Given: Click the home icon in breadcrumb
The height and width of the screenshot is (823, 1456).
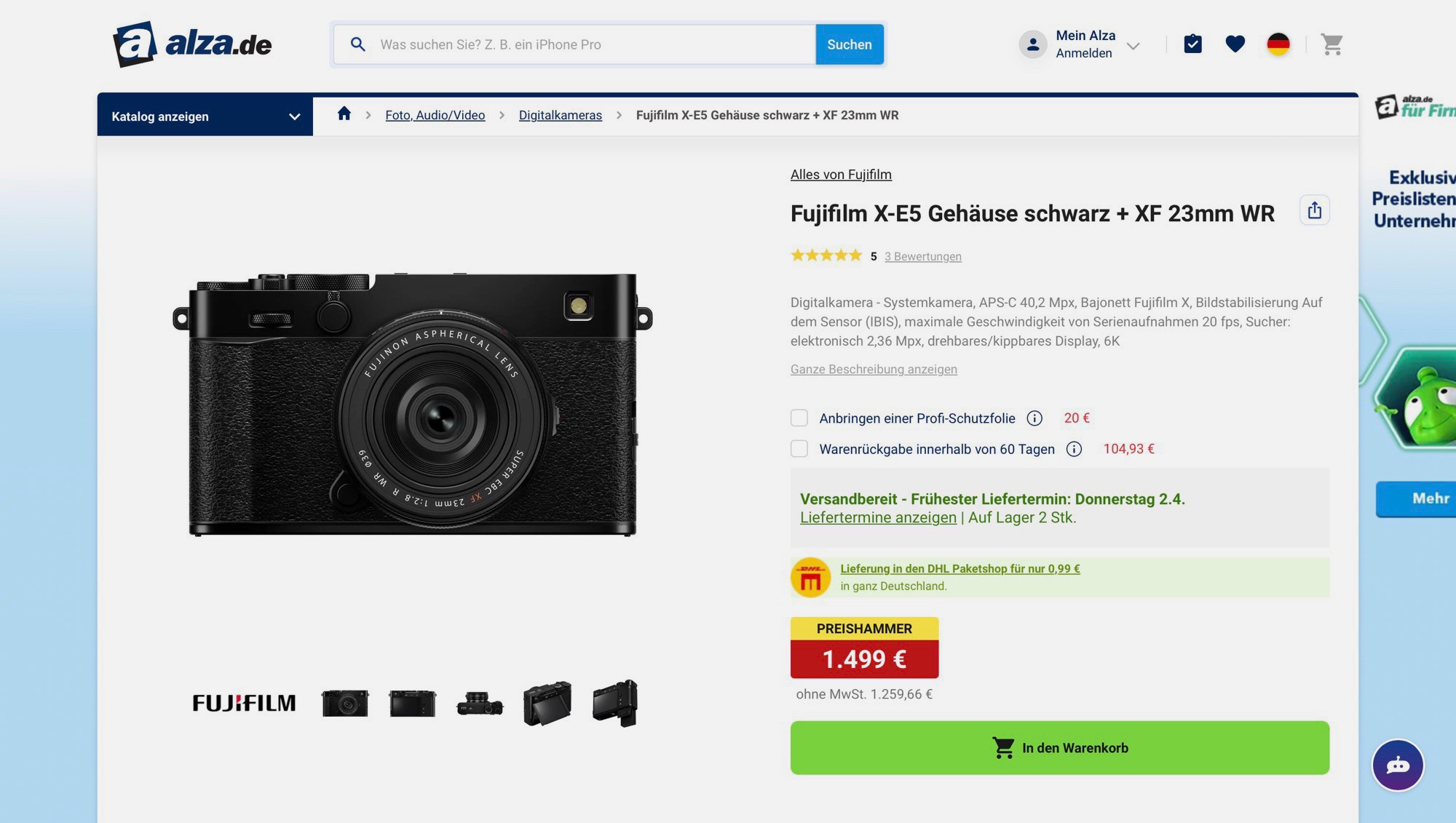Looking at the screenshot, I should [x=344, y=114].
